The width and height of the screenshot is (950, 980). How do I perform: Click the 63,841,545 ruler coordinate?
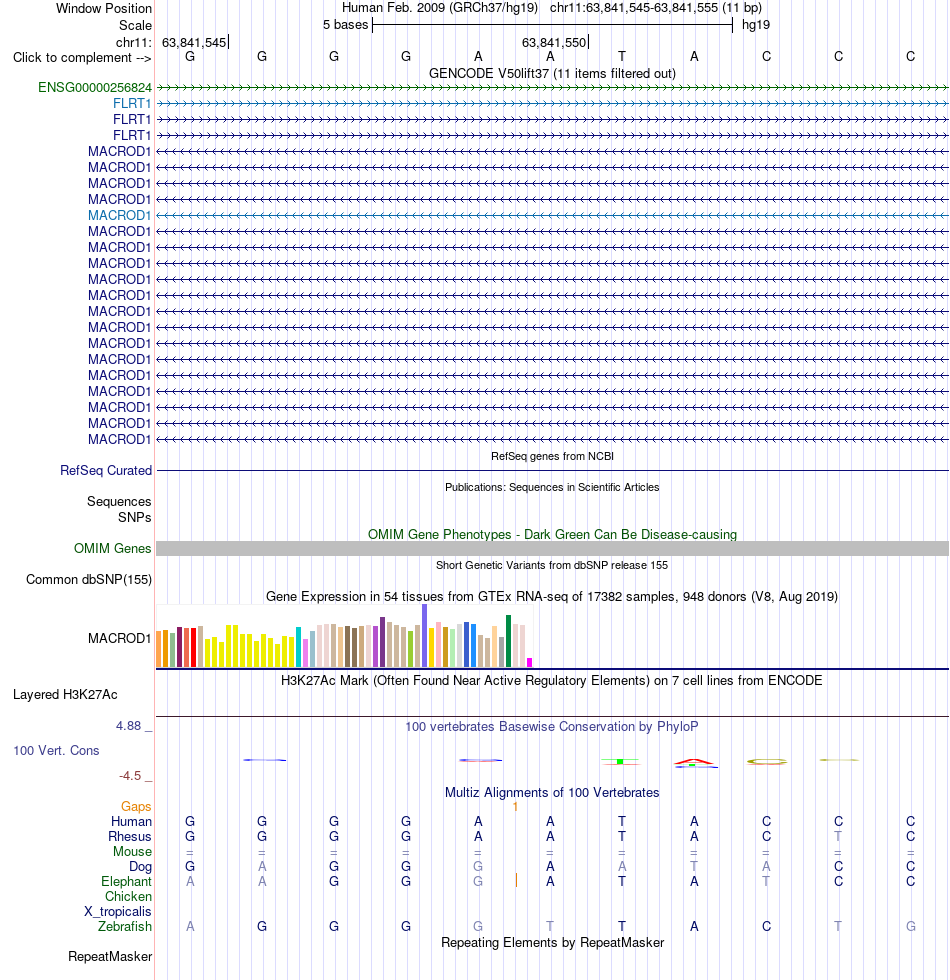tap(194, 42)
